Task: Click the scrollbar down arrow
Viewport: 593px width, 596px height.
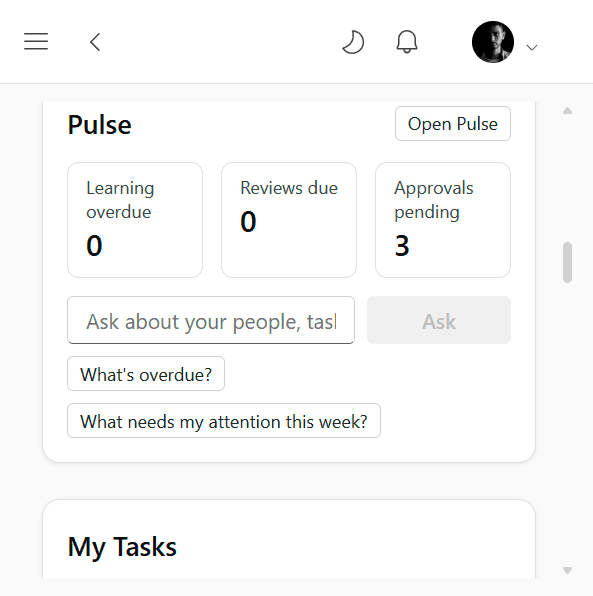Action: coord(568,570)
